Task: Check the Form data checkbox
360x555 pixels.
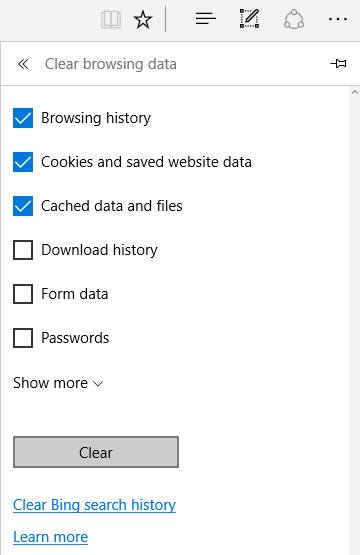Action: [x=23, y=294]
